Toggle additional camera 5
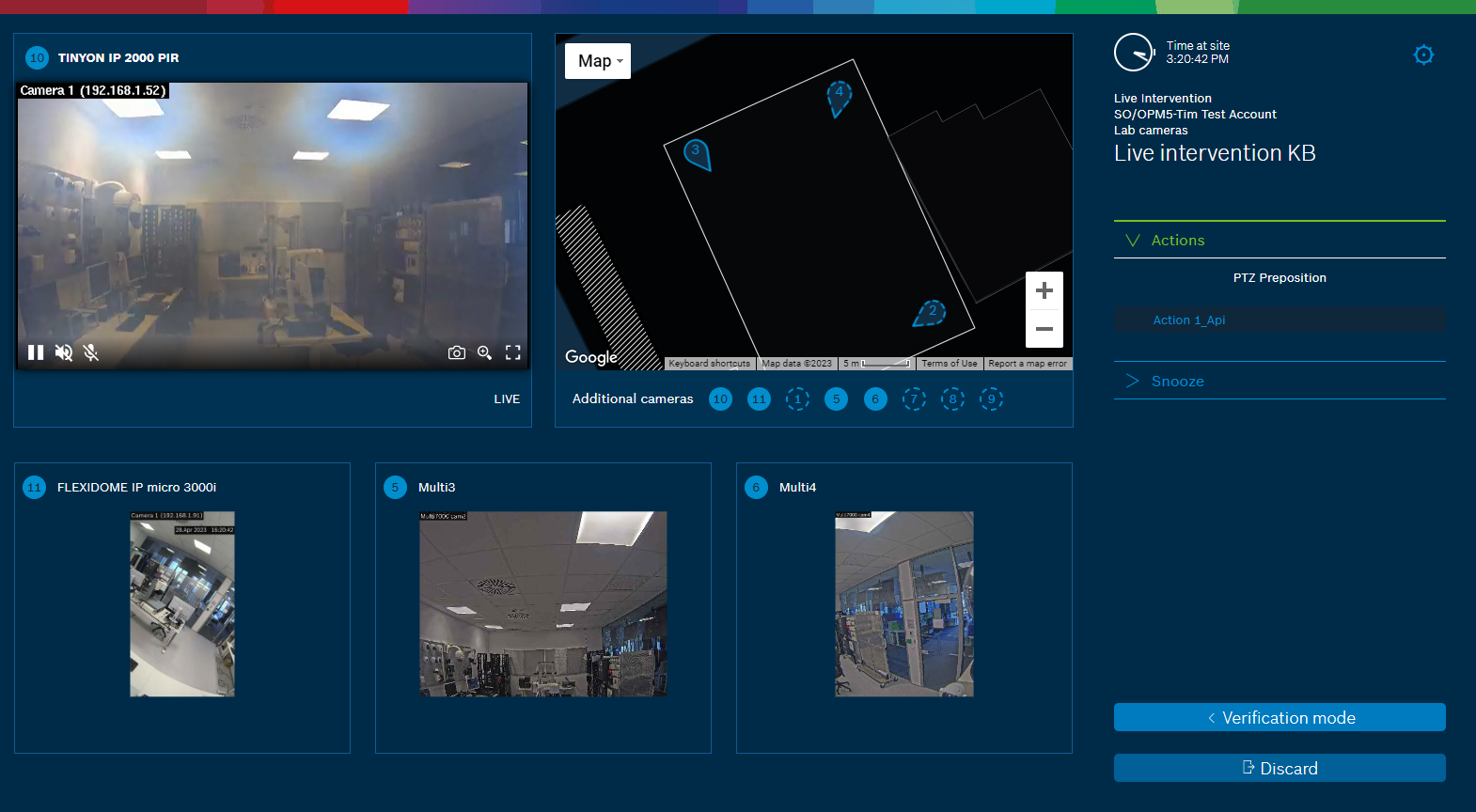Image resolution: width=1476 pixels, height=812 pixels. tap(836, 399)
